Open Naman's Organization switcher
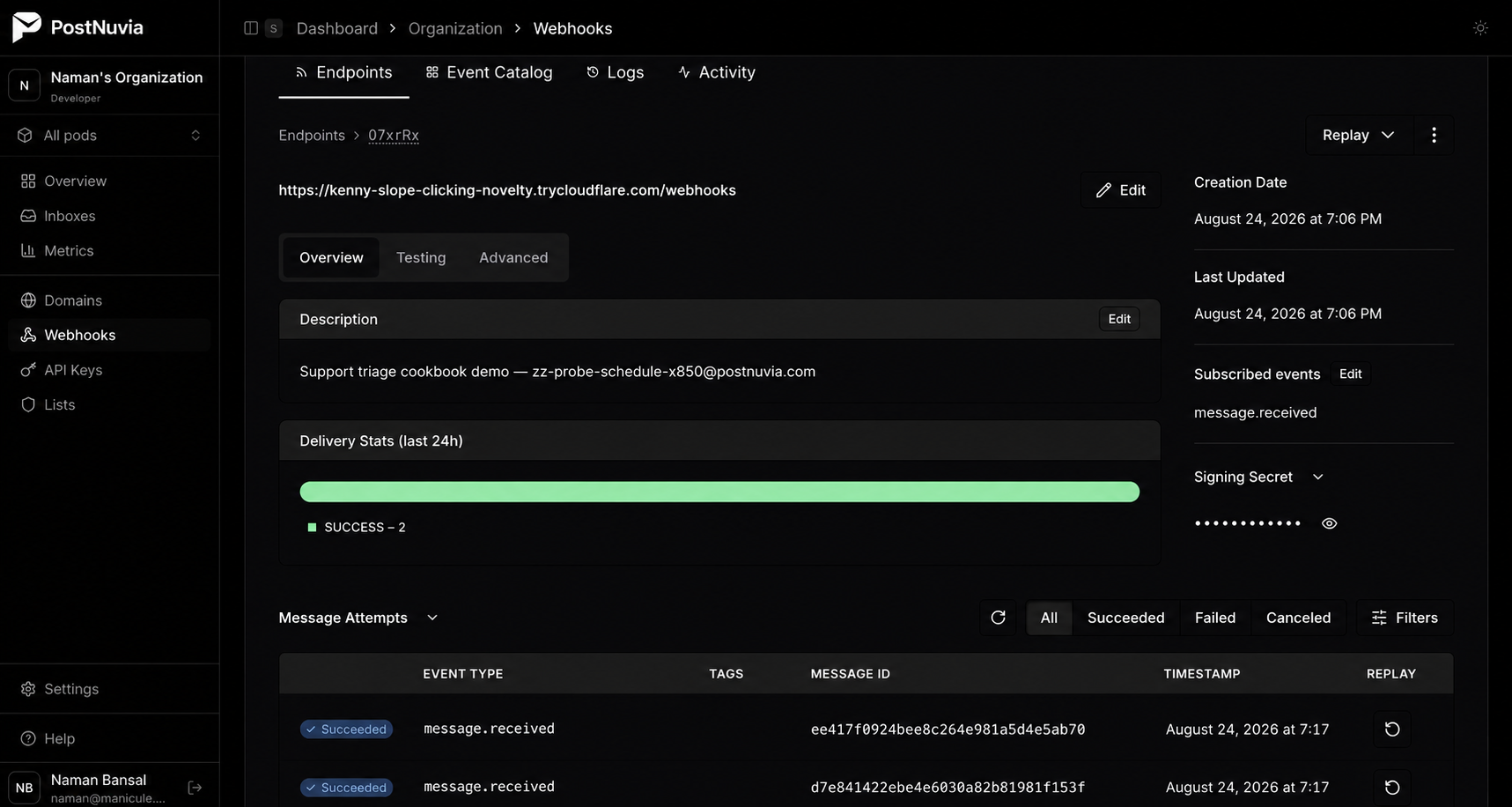The height and width of the screenshot is (807, 1512). tap(109, 85)
